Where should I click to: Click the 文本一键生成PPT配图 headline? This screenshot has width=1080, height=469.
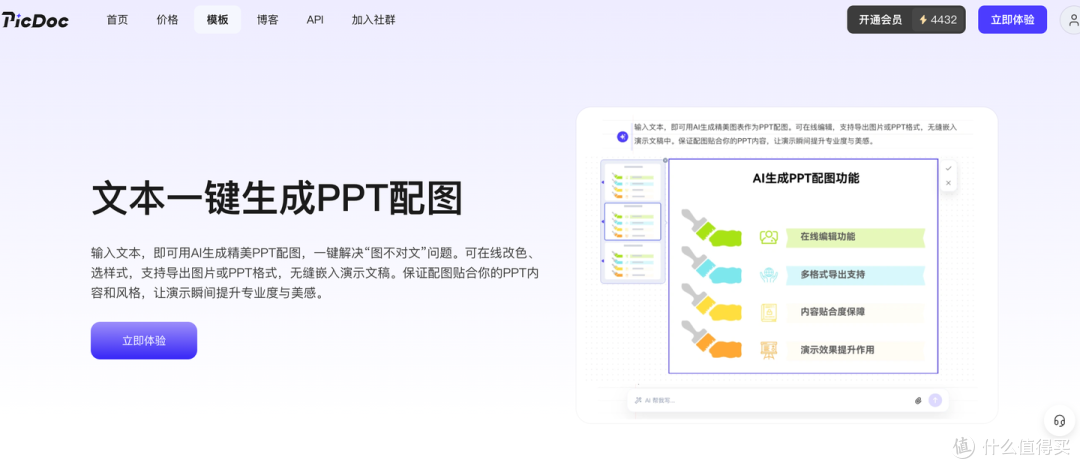[x=276, y=198]
